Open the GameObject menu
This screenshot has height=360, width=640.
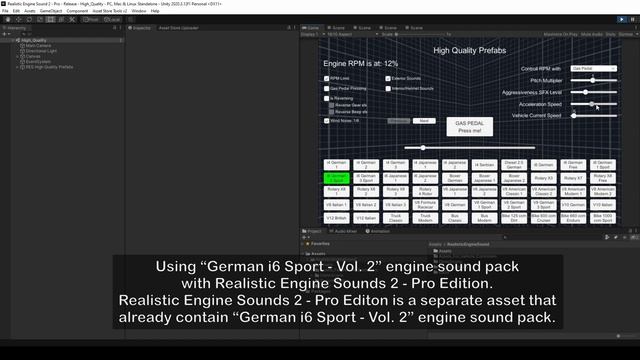[x=51, y=11]
